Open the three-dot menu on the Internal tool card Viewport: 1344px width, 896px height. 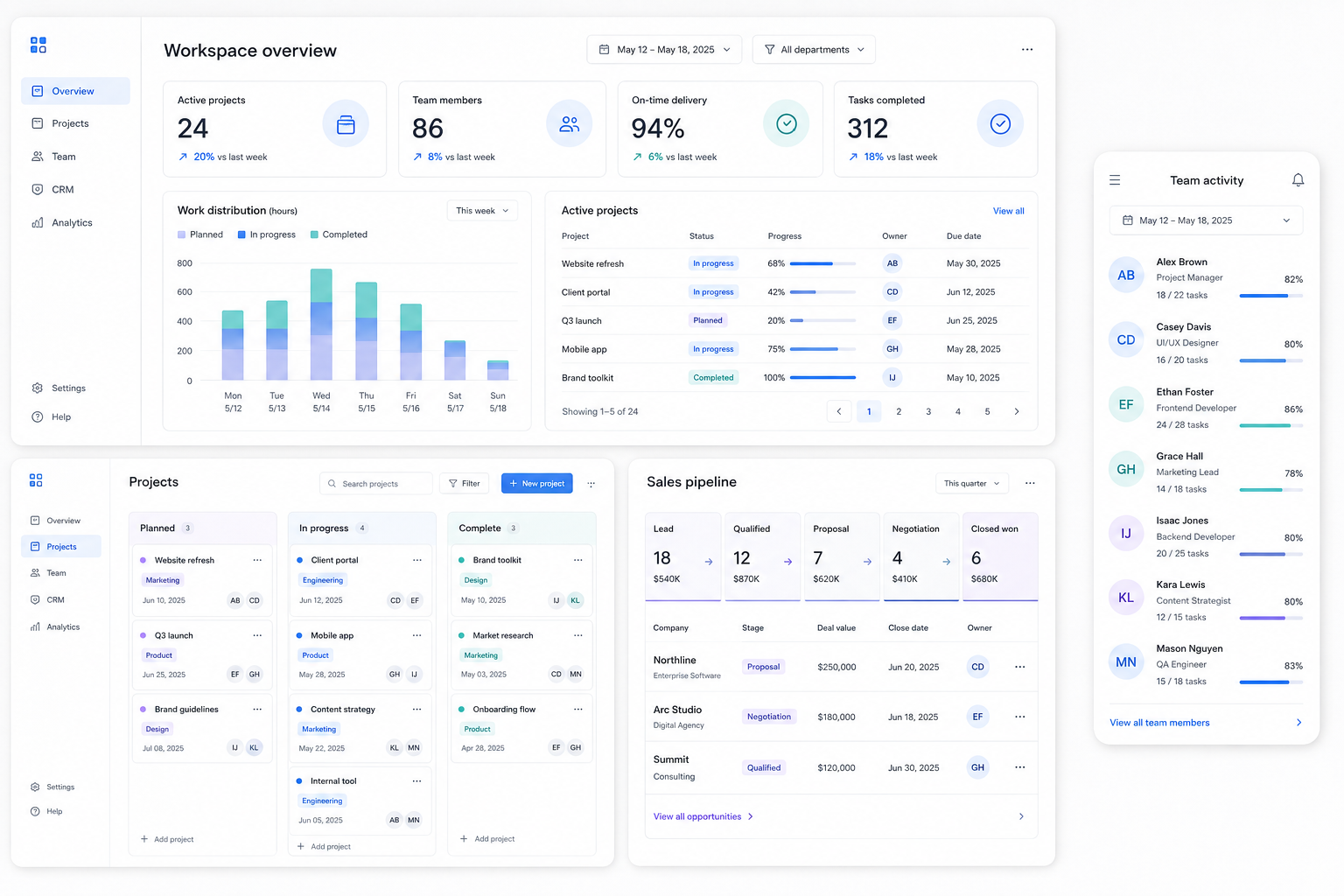[417, 781]
